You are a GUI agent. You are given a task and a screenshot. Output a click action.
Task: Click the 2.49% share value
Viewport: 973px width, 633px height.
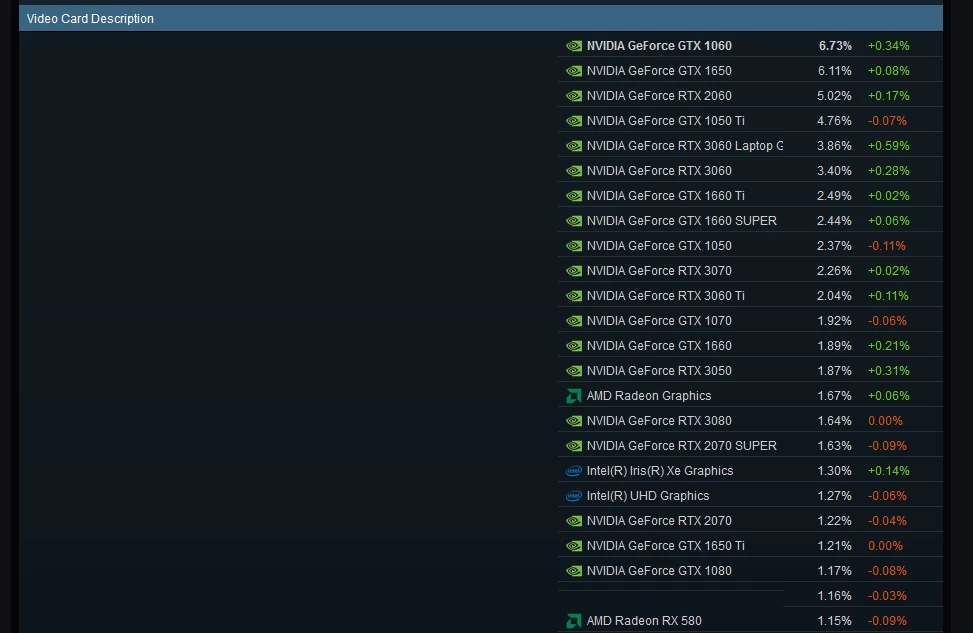pos(835,196)
